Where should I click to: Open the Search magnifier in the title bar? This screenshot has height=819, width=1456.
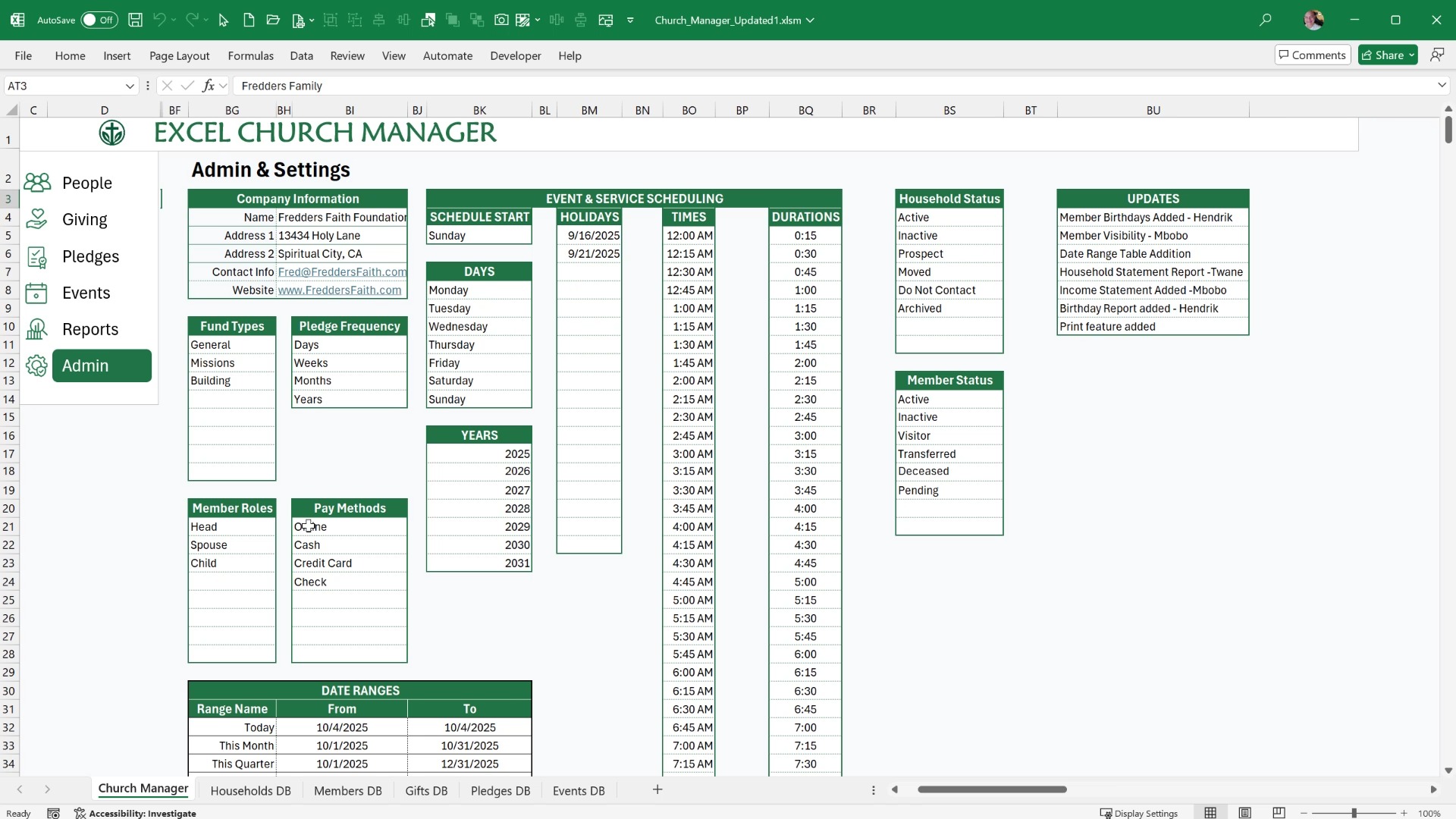point(1265,20)
